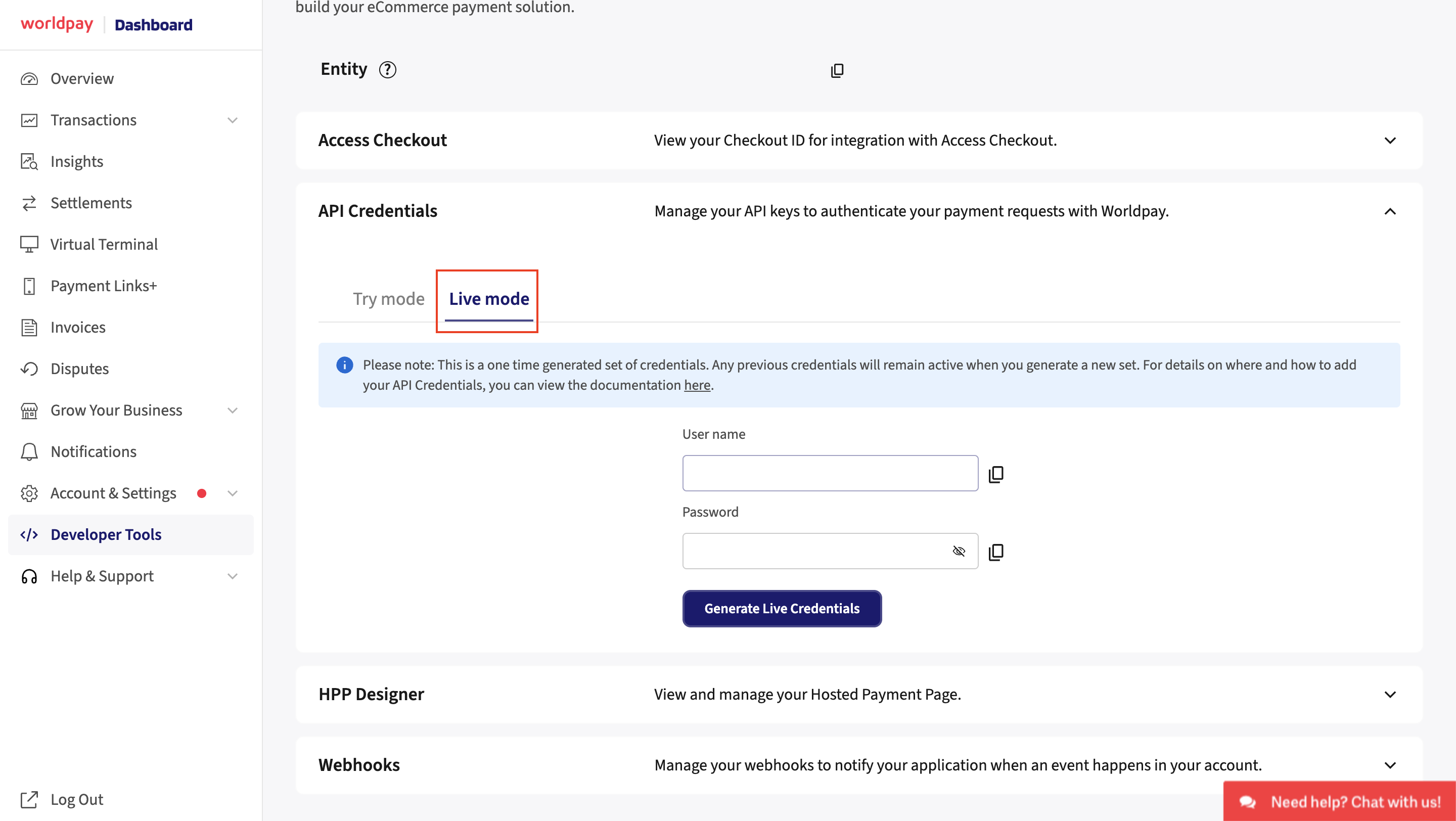Open Insights from the sidebar
Image resolution: width=1456 pixels, height=821 pixels.
point(77,162)
